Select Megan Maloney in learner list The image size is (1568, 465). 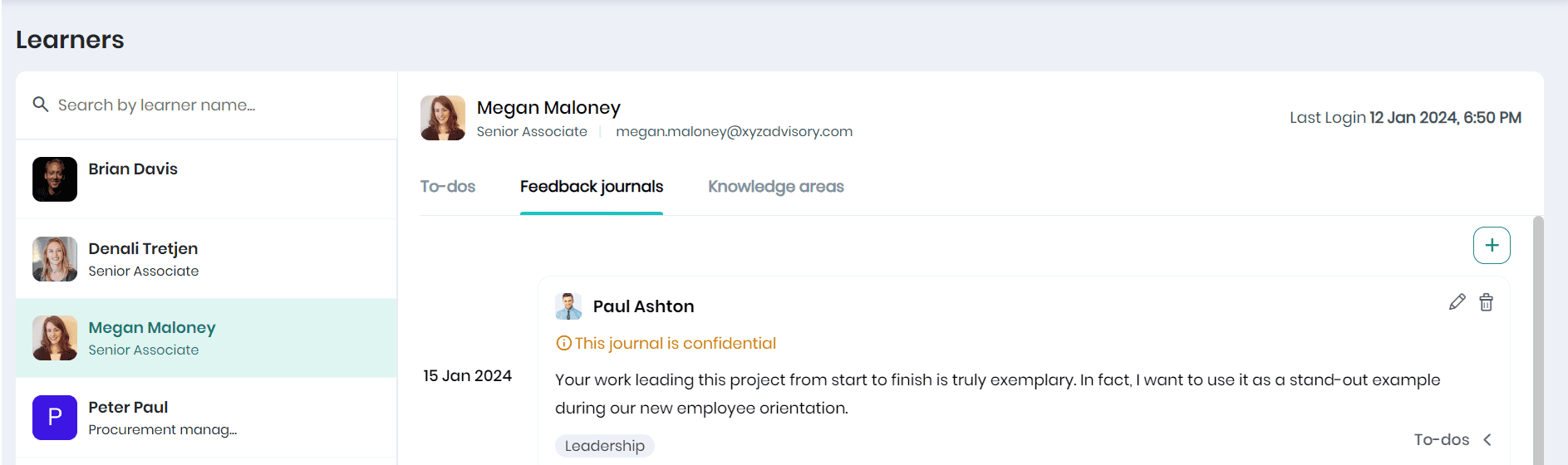point(151,328)
